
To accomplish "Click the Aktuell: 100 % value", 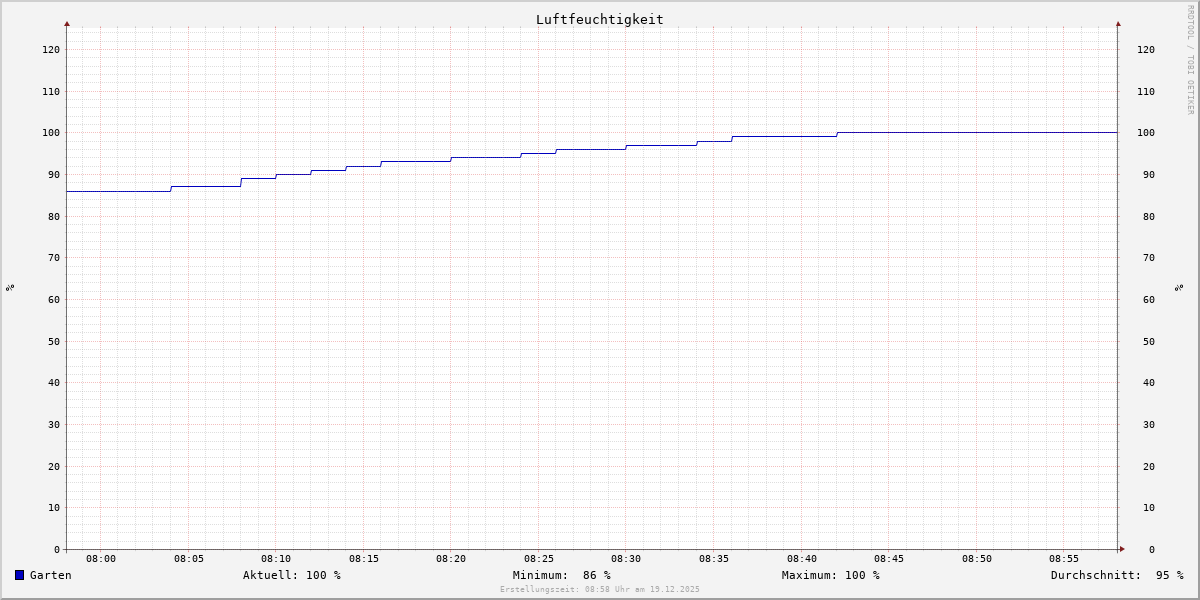I will 291,575.
